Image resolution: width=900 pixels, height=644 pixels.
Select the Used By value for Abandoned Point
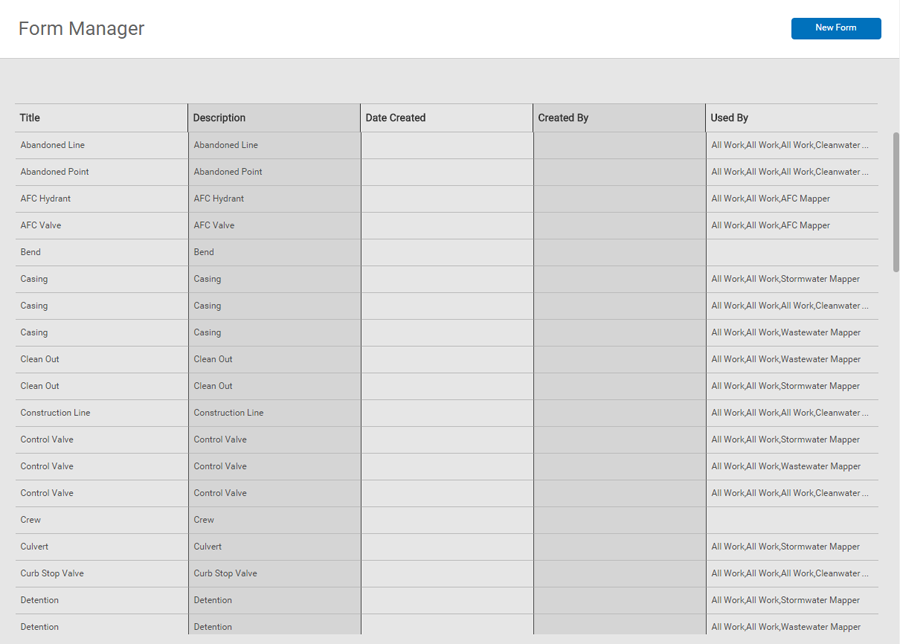[x=790, y=172]
